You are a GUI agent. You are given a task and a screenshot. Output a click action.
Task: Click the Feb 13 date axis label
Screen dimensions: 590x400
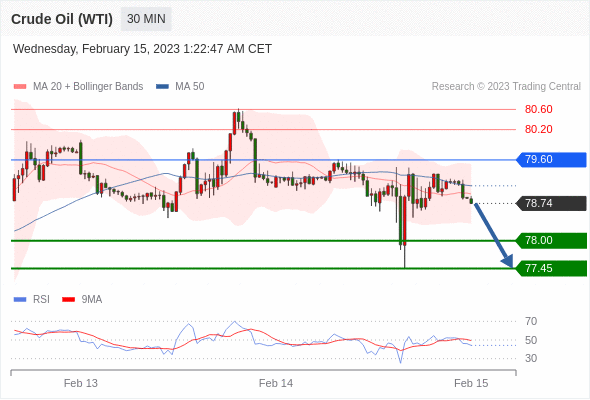point(81,383)
